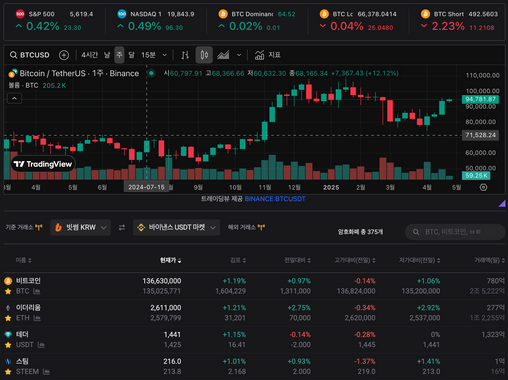Sort by 김프 column
The image size is (508, 380).
click(x=238, y=260)
